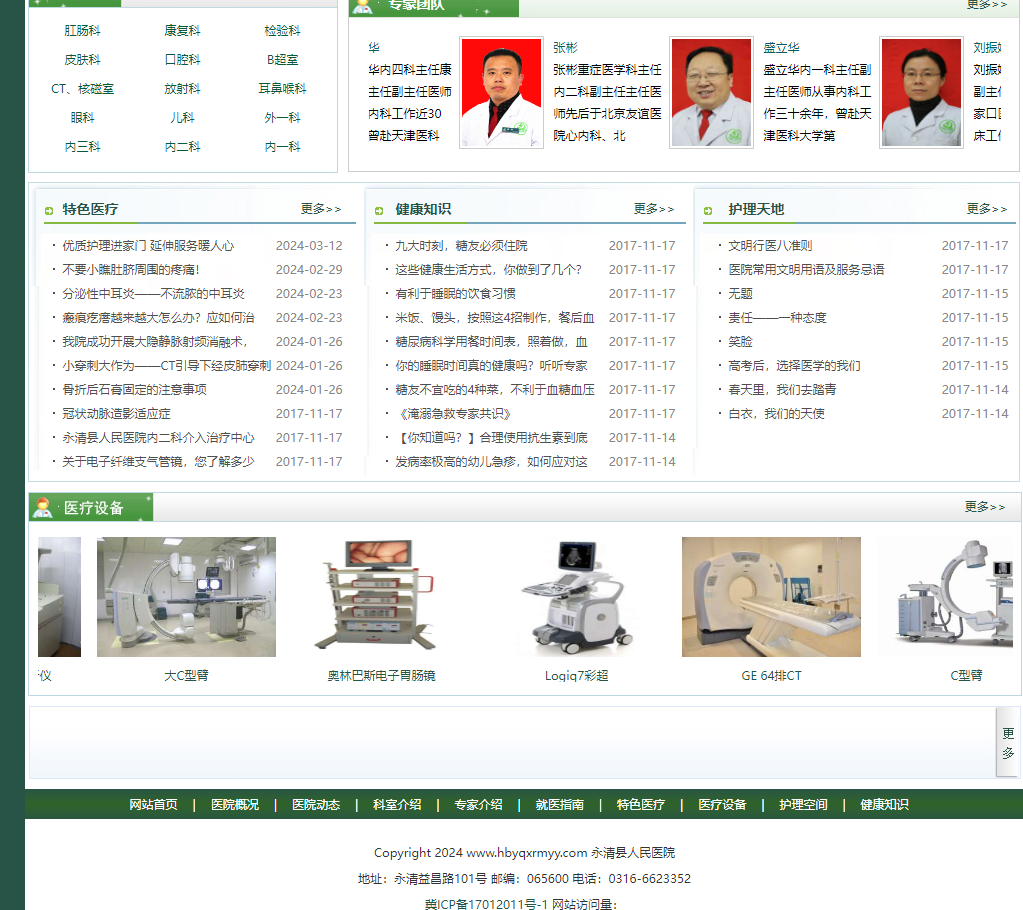
Task: Select the 内二科 department
Action: click(x=182, y=147)
